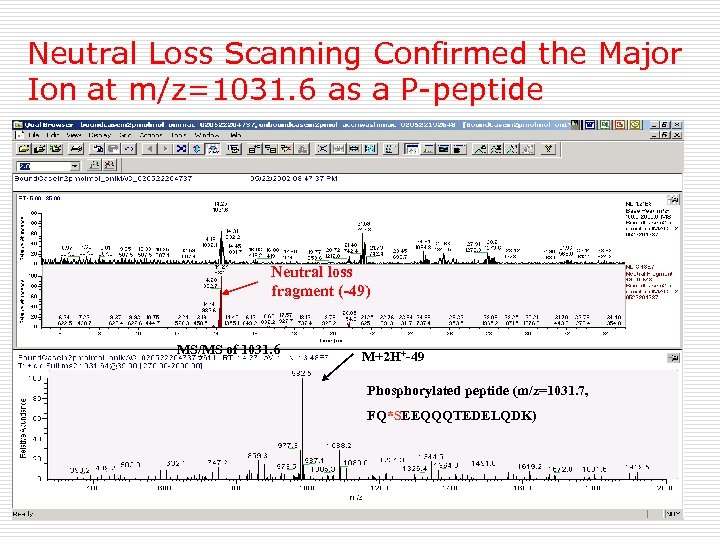Click the zoom reset X-shaped icon
Image resolution: width=720 pixels, height=540 pixels.
click(322, 149)
